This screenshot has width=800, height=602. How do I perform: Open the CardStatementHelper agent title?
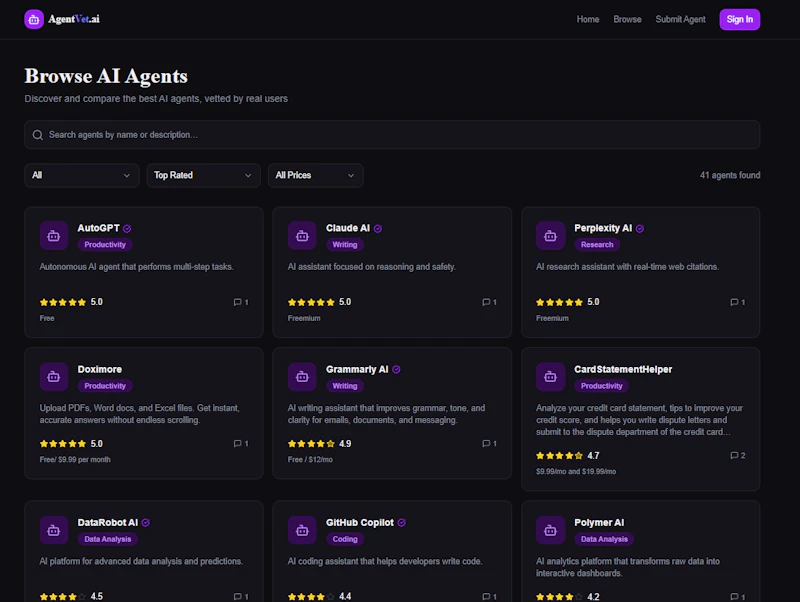(623, 369)
